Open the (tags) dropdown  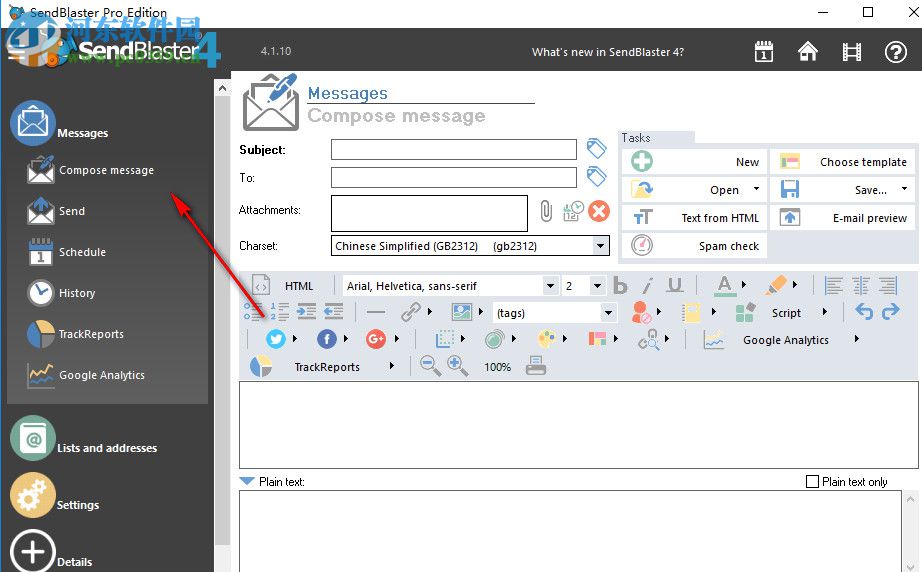pos(609,313)
